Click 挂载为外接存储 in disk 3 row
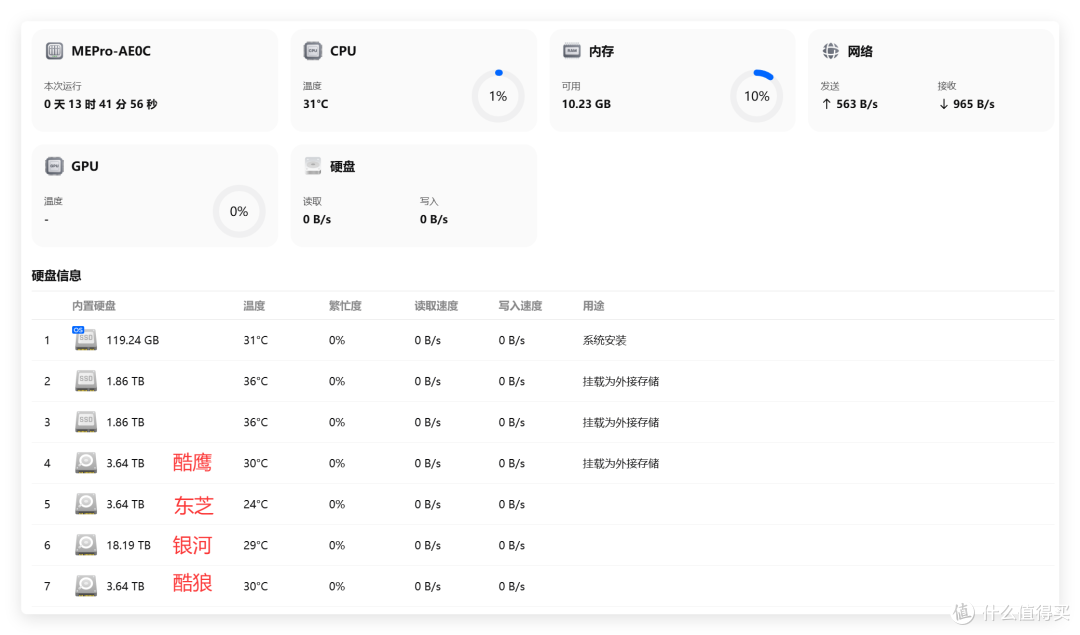1080x635 pixels. click(621, 422)
